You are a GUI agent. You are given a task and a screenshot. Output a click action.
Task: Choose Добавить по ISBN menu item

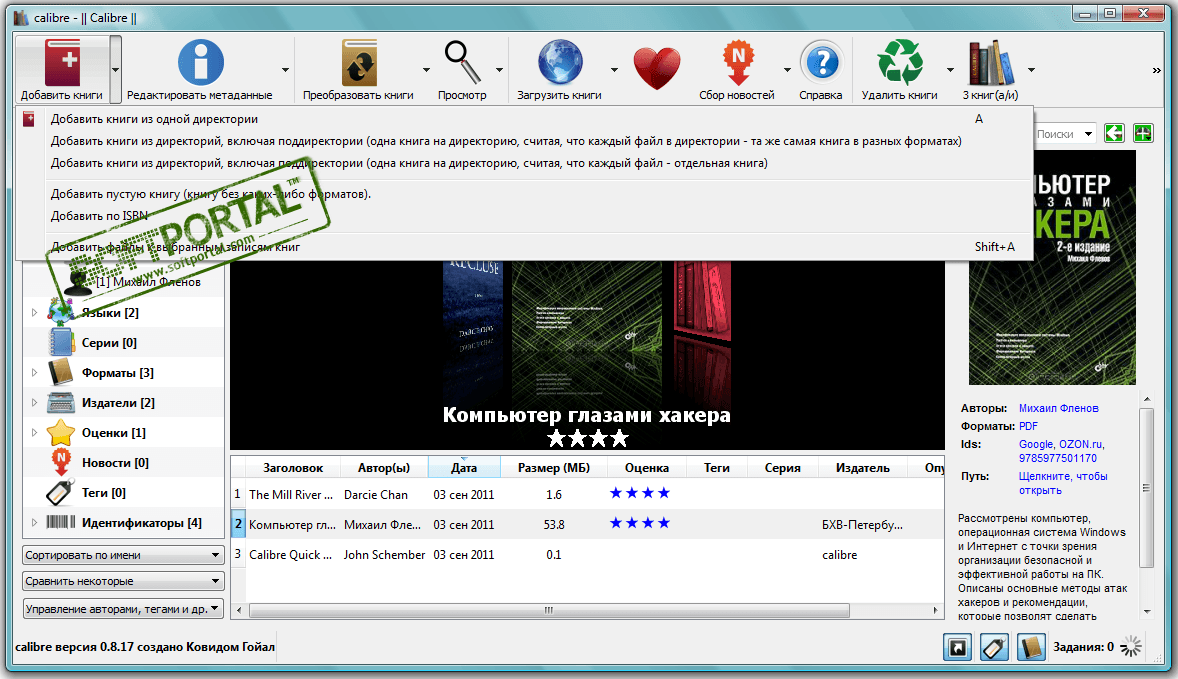tap(524, 216)
